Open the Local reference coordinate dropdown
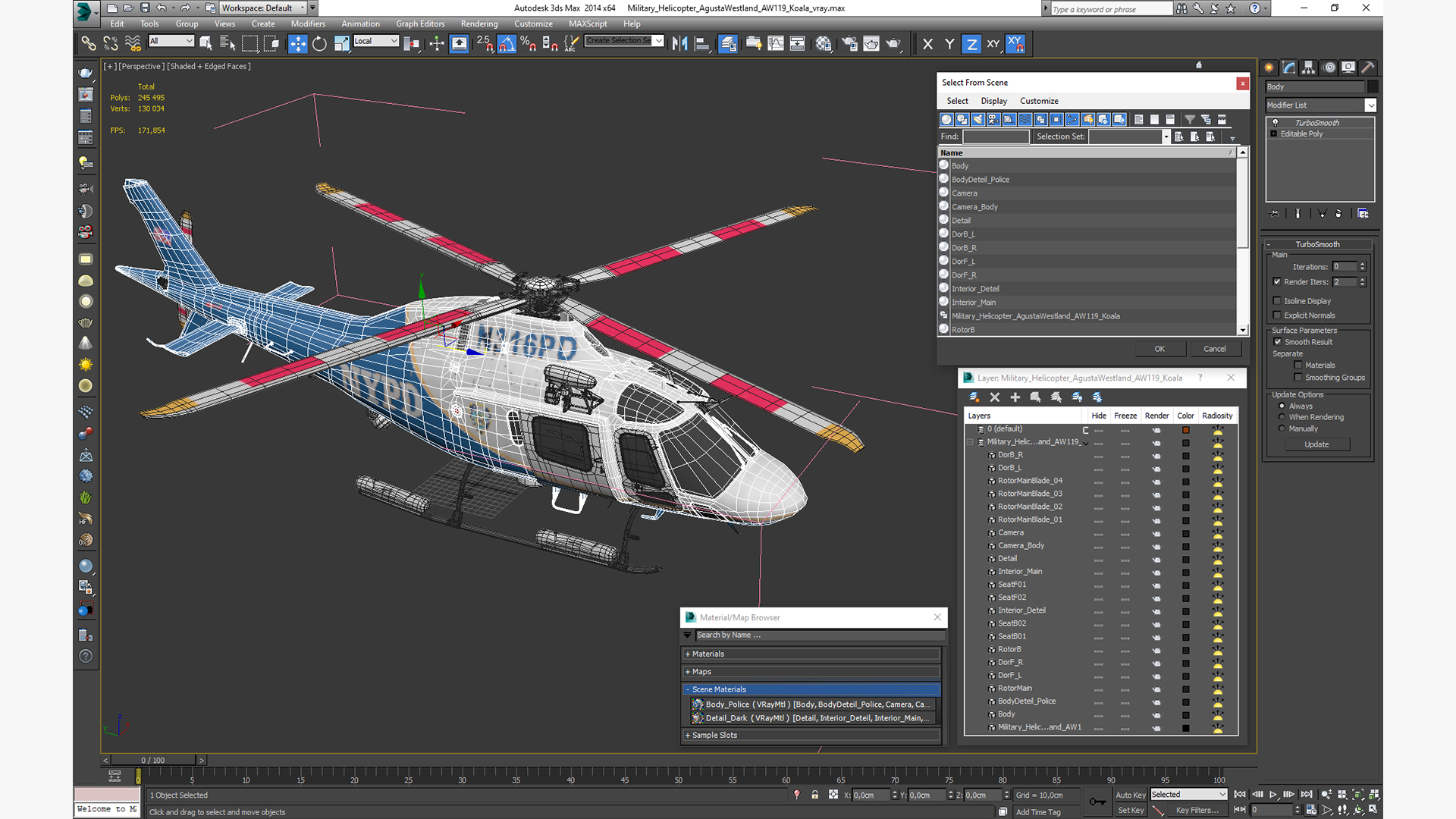 376,41
